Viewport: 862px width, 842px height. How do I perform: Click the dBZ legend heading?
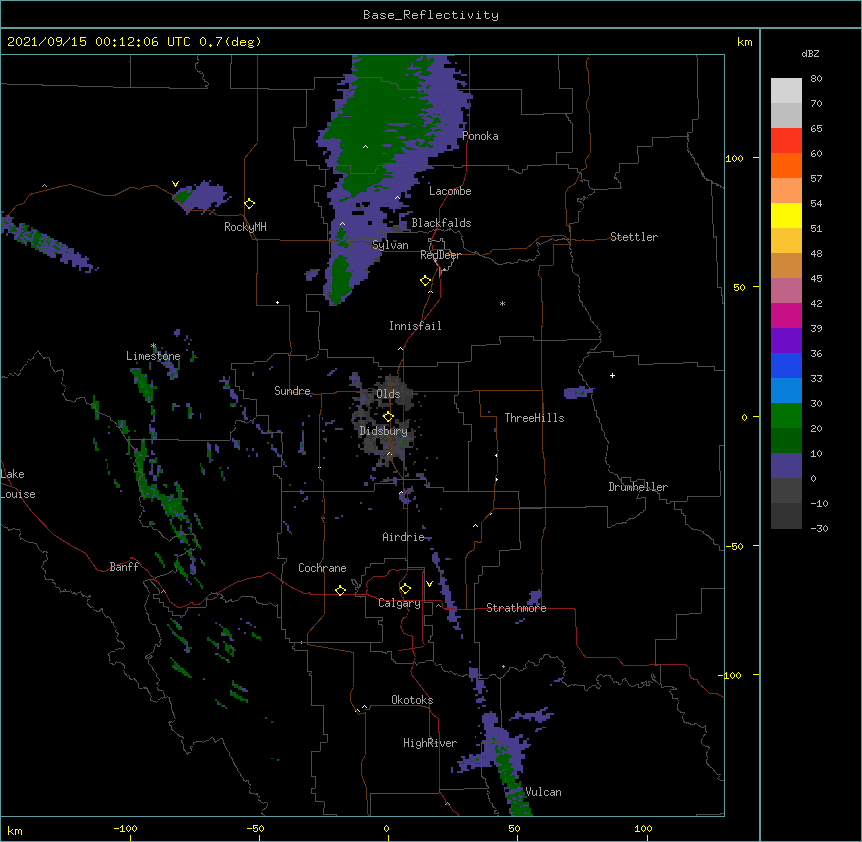[x=810, y=54]
